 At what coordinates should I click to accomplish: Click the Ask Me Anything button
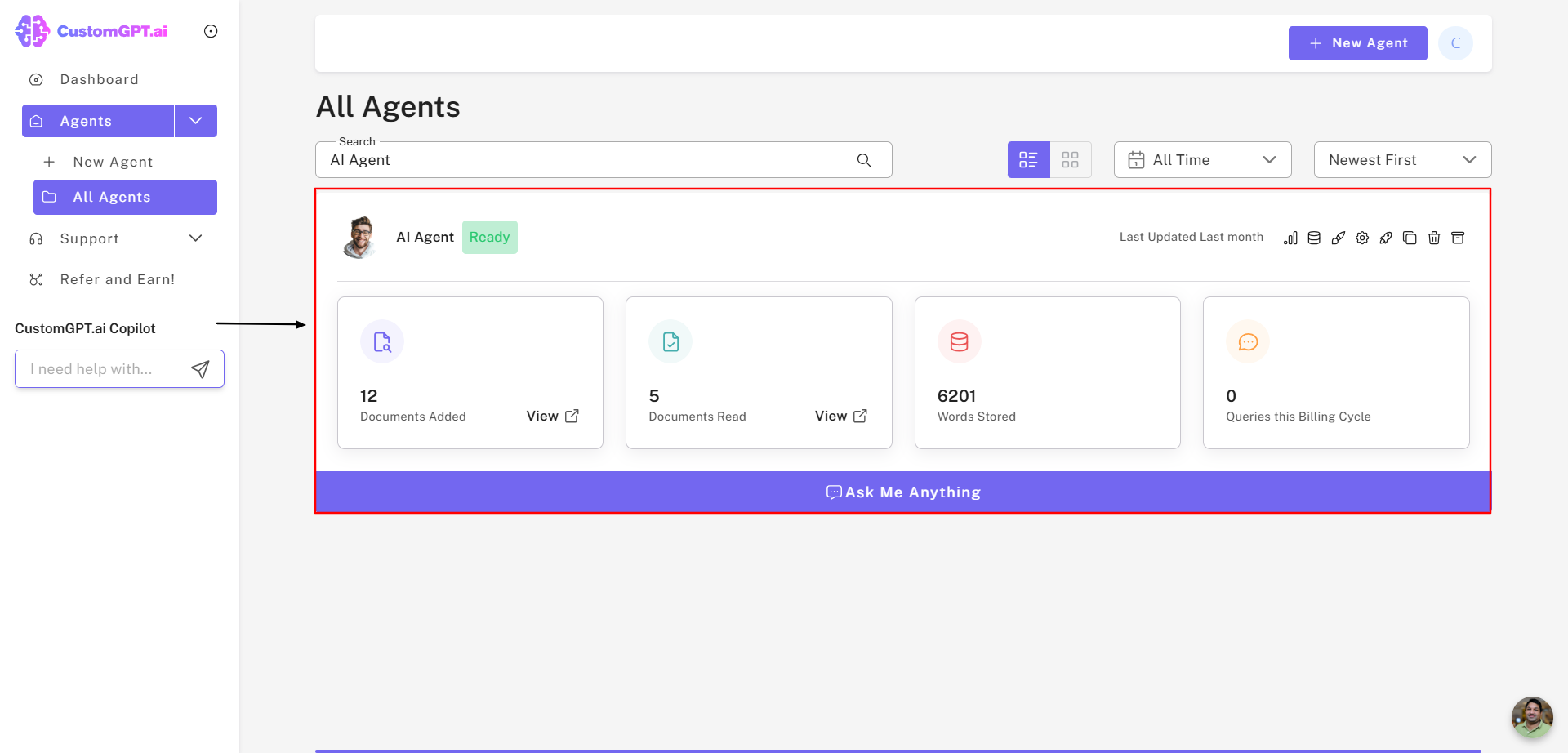coord(903,492)
